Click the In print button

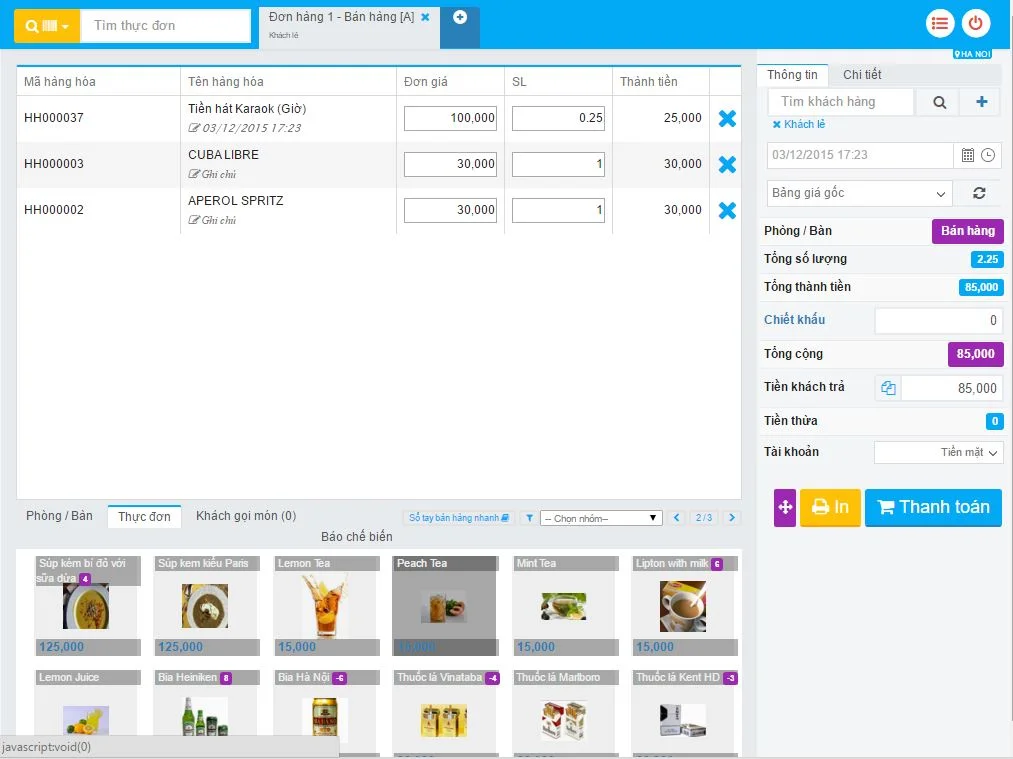pos(830,507)
